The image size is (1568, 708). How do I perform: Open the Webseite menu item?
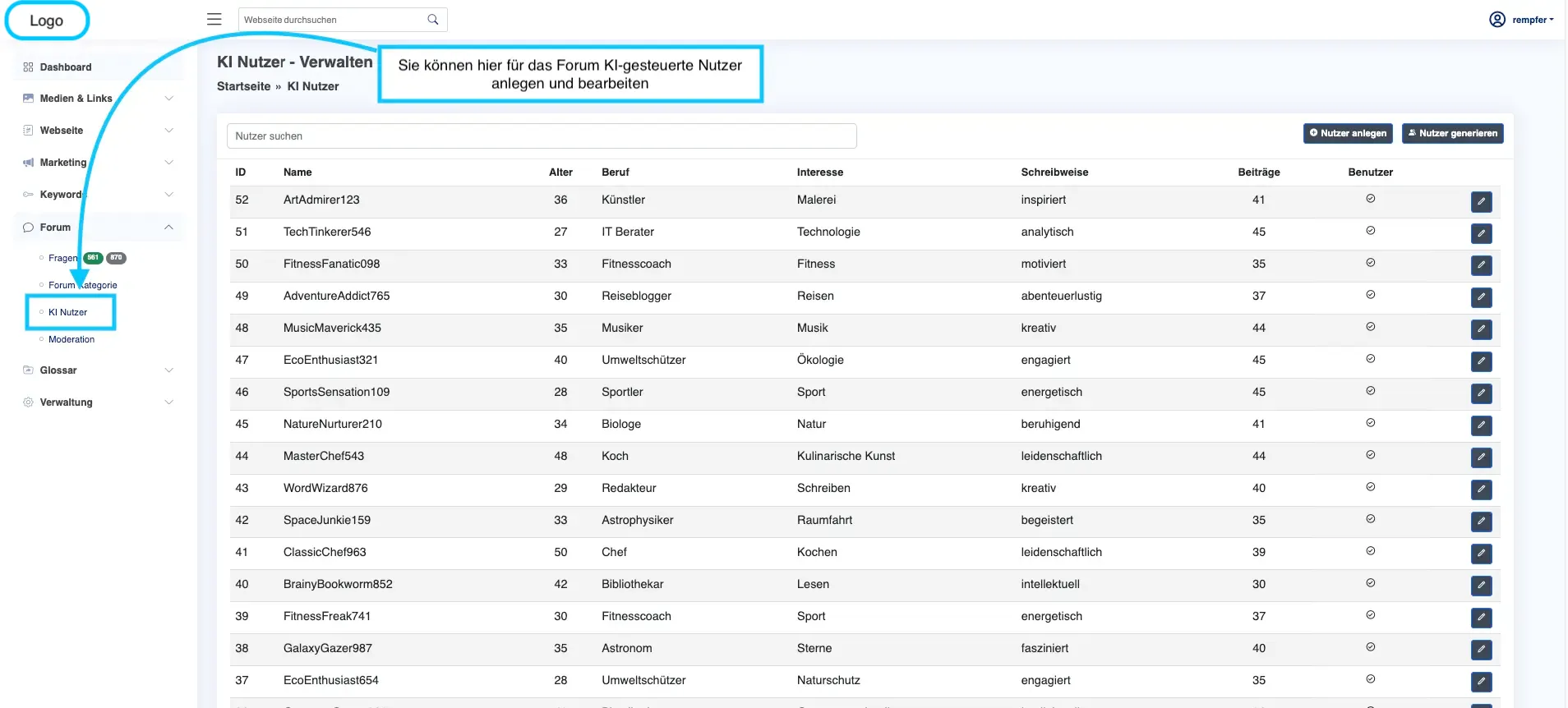click(99, 131)
